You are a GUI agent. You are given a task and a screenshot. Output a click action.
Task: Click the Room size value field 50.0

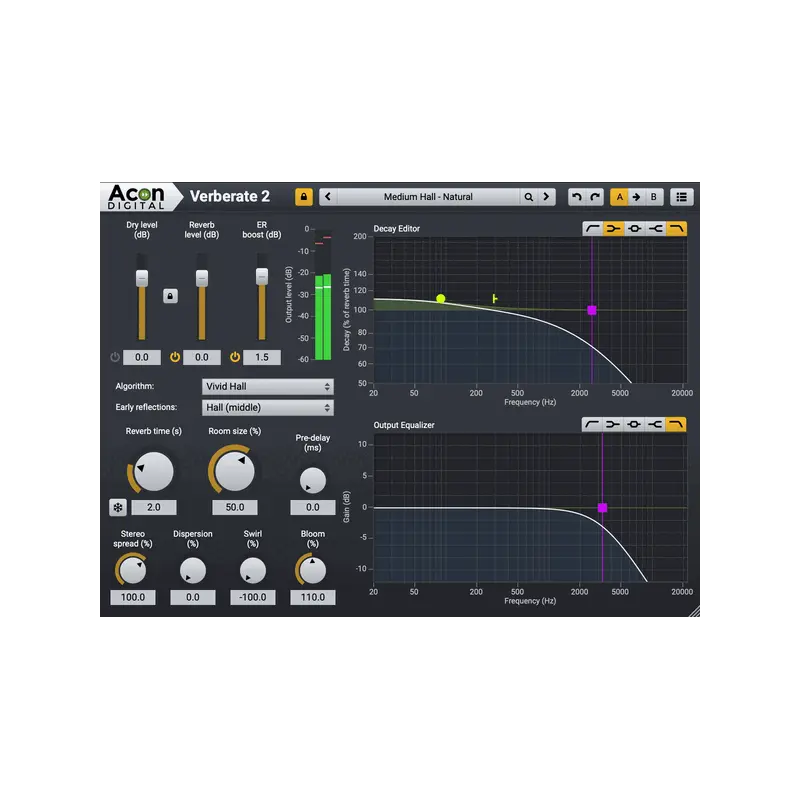click(235, 508)
